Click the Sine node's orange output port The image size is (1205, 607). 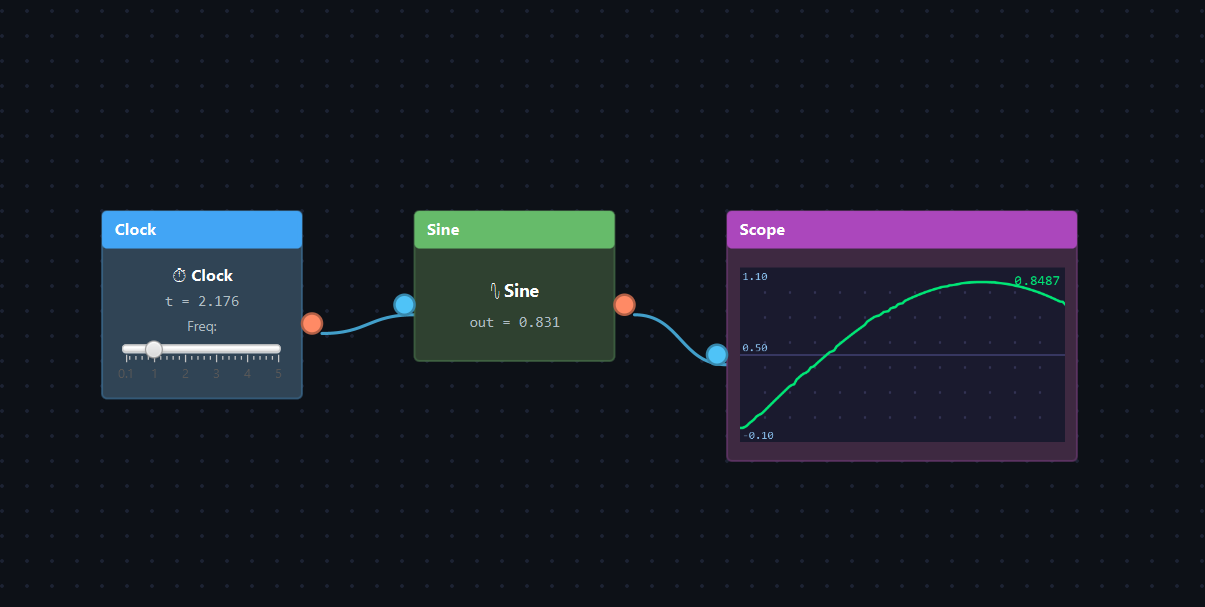point(625,304)
